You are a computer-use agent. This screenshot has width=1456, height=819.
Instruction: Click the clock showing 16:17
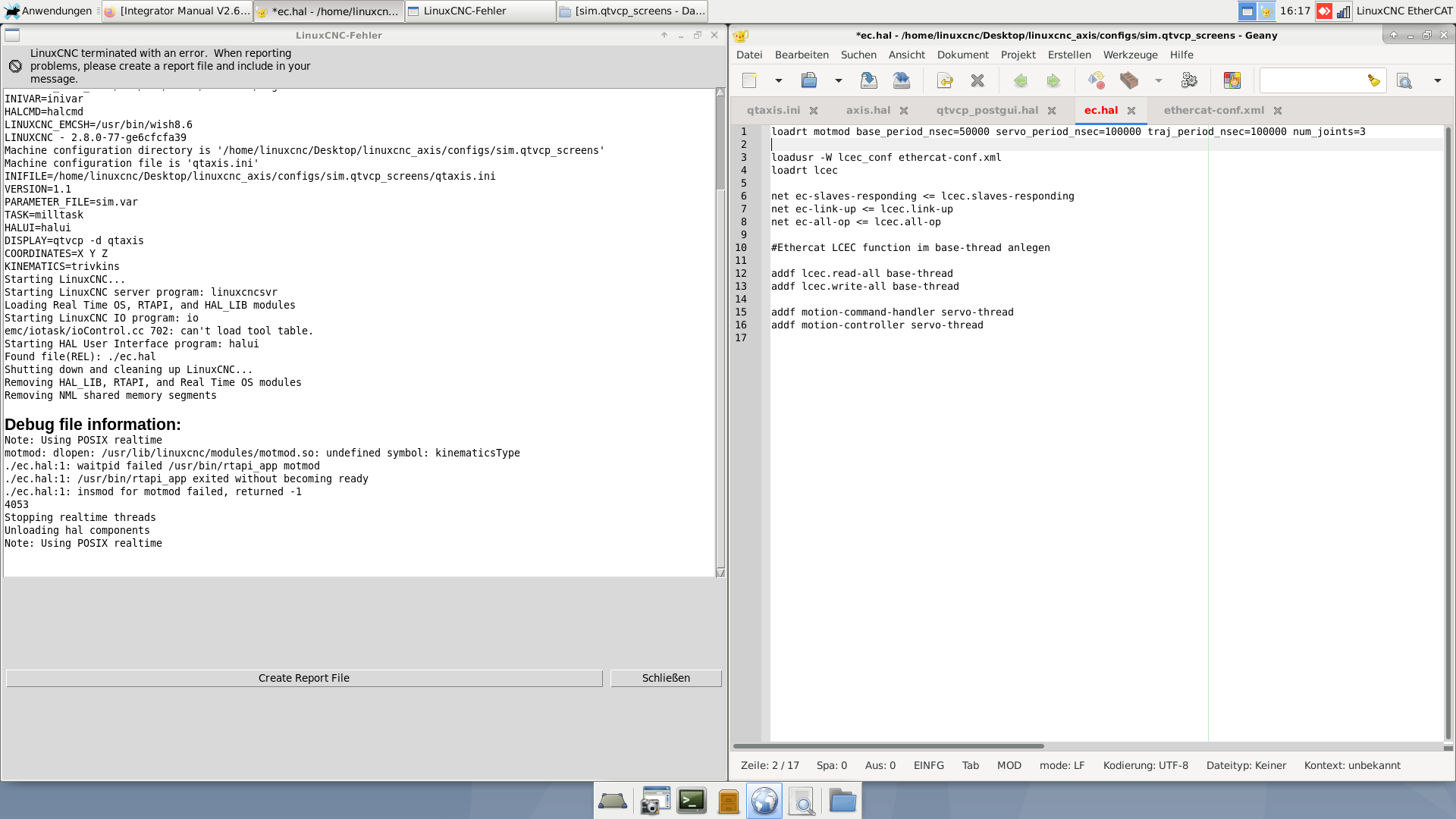point(1295,11)
